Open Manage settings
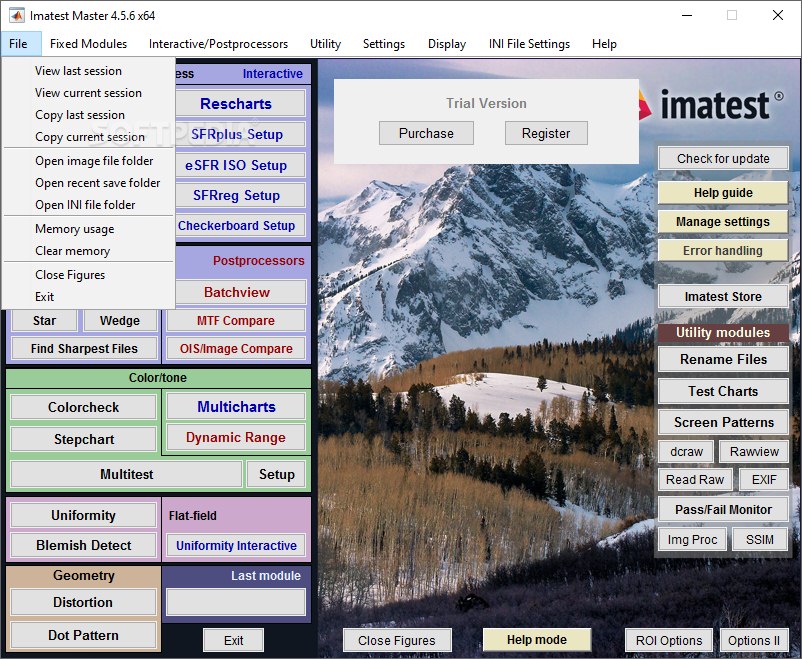The image size is (802, 659). coord(723,222)
